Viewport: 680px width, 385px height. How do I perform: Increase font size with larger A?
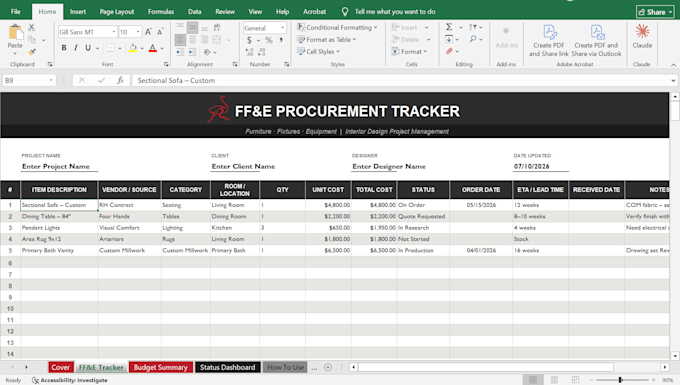[x=148, y=32]
